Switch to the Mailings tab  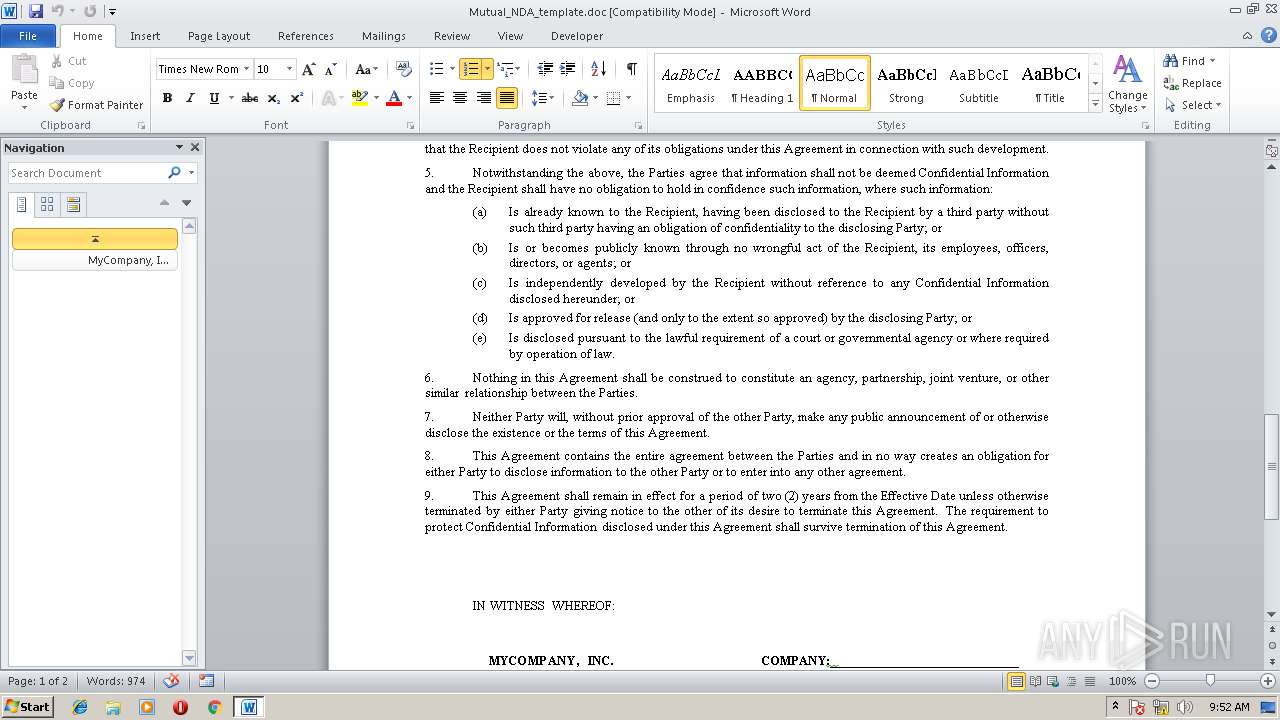point(384,36)
